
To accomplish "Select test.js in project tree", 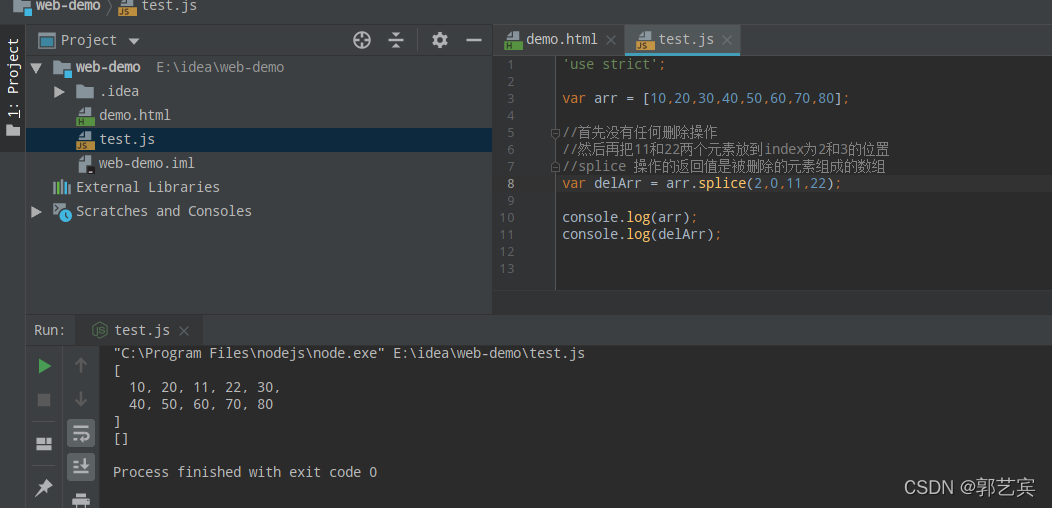I will 126,140.
